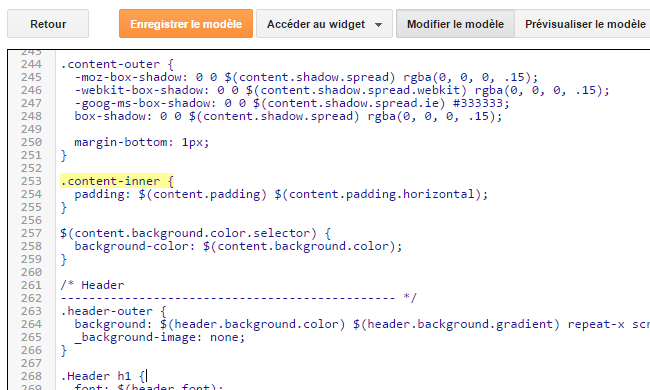Image resolution: width=650 pixels, height=390 pixels.
Task: Click the Retour button
Action: 48,24
